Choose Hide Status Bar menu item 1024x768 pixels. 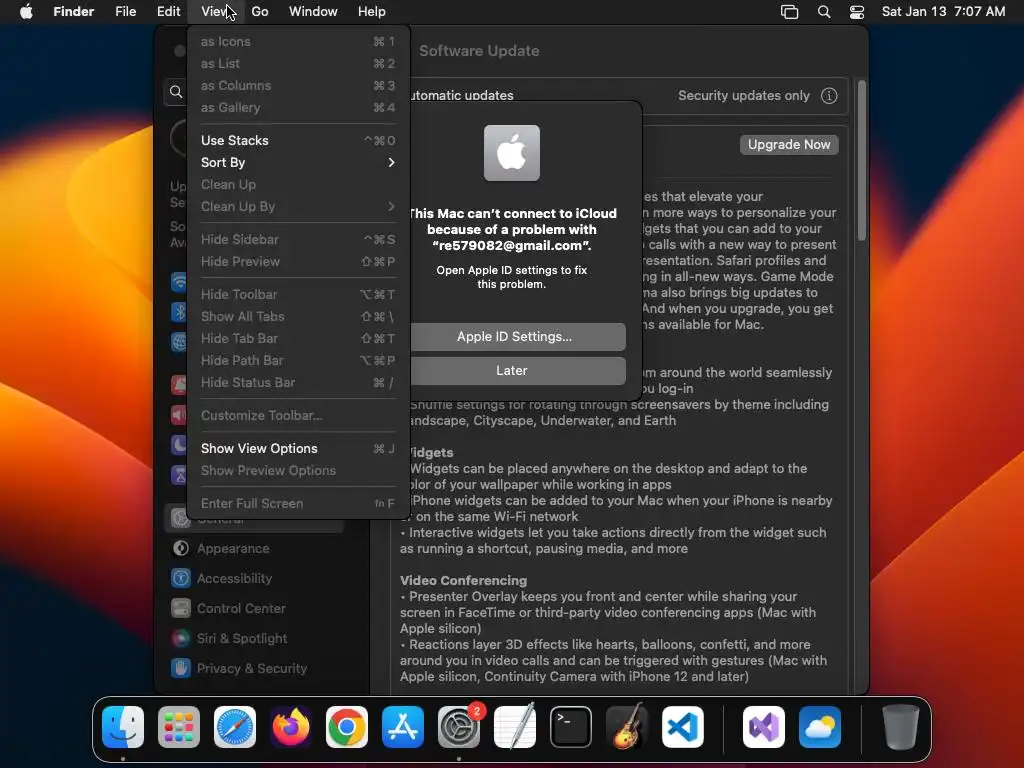[298, 383]
